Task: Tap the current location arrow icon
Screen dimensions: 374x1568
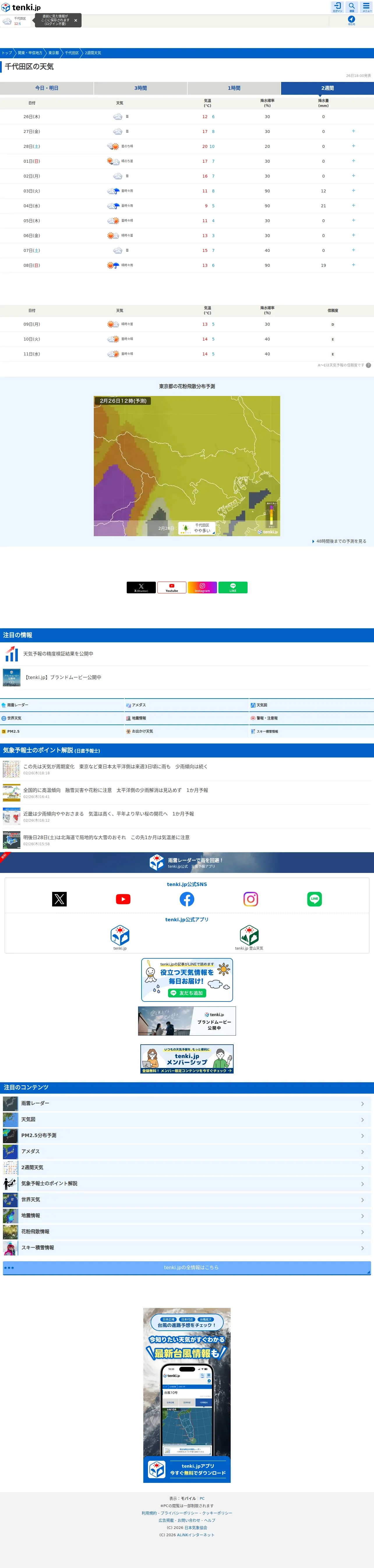Action: (352, 20)
